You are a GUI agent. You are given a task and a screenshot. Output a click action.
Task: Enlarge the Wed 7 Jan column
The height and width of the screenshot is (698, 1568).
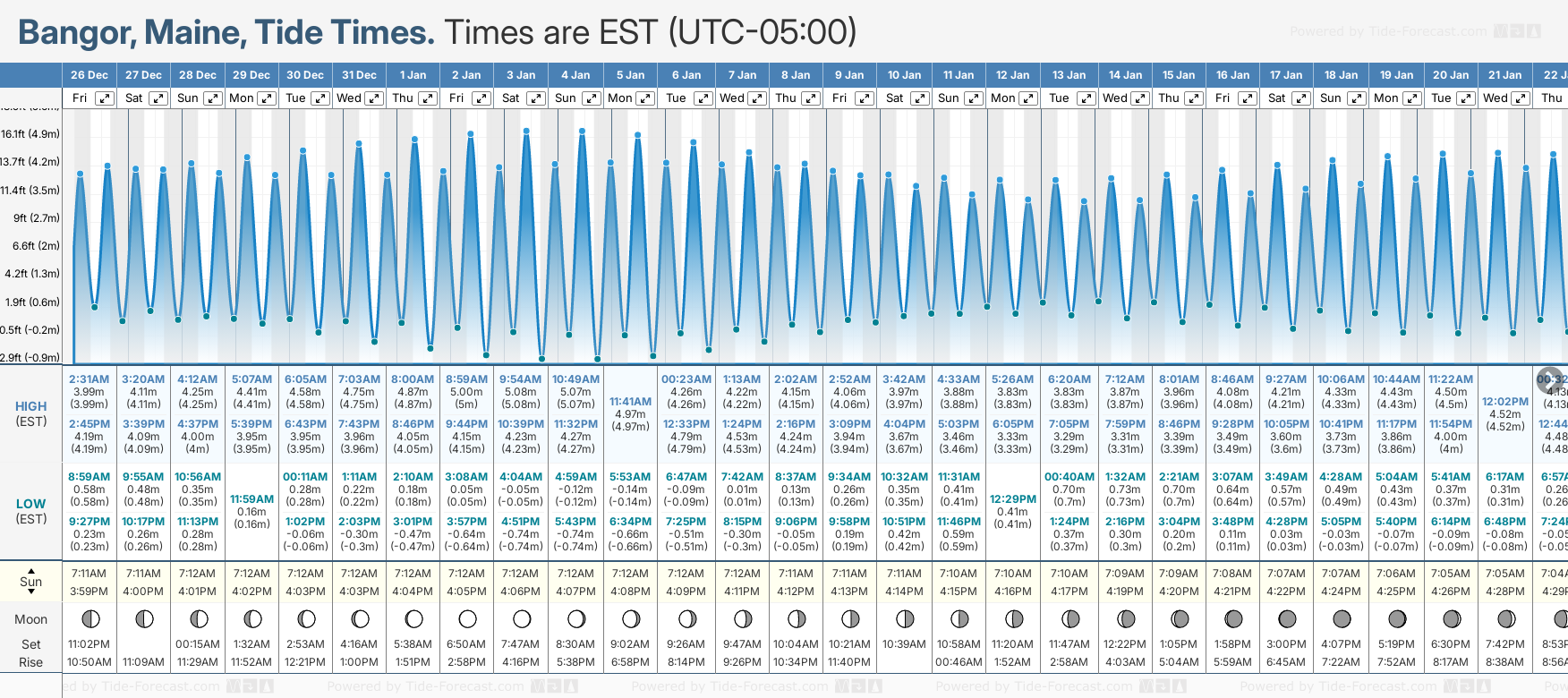756,98
